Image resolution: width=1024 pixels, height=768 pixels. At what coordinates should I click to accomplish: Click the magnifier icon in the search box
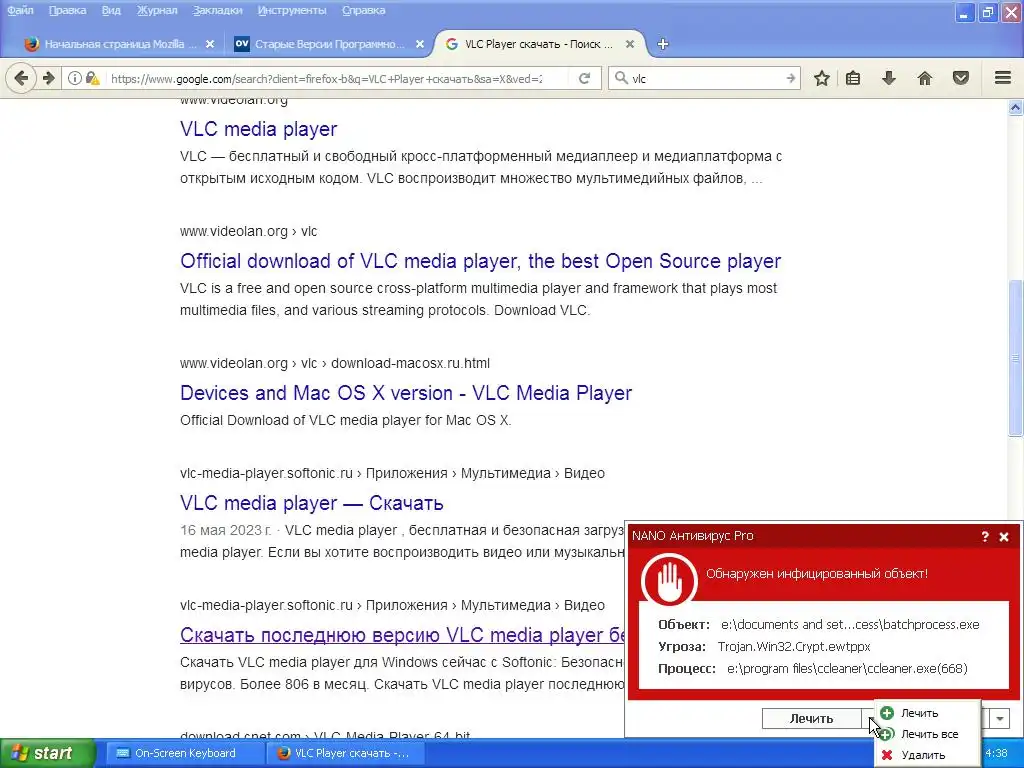coord(621,78)
